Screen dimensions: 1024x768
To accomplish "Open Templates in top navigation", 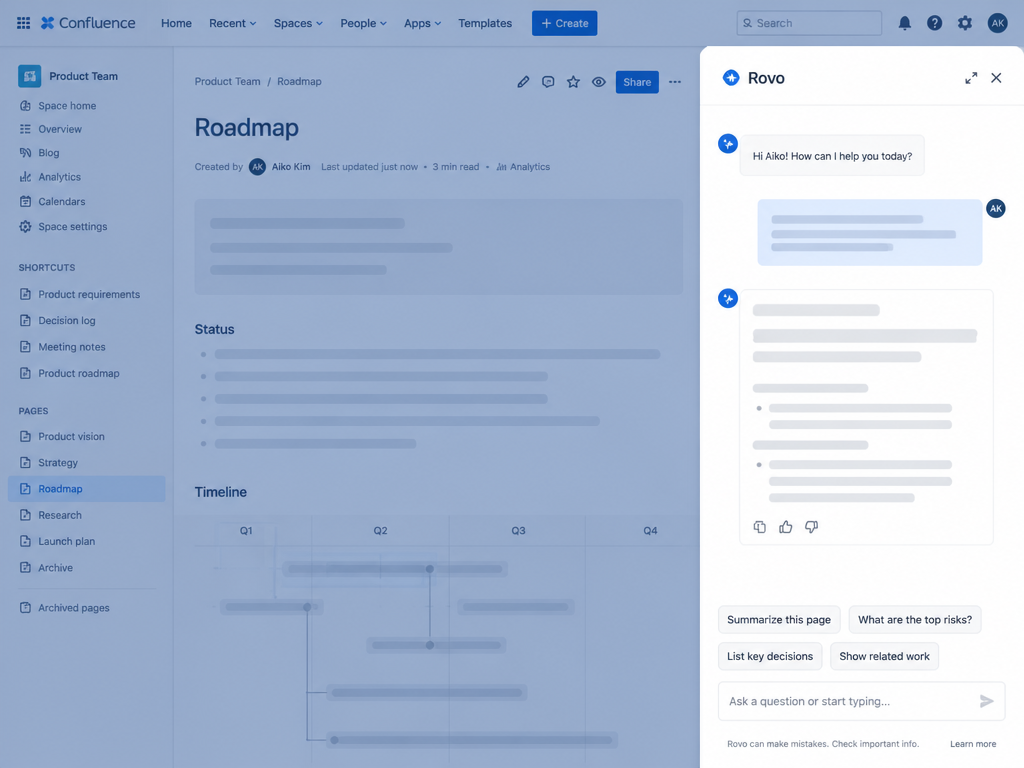I will [485, 24].
